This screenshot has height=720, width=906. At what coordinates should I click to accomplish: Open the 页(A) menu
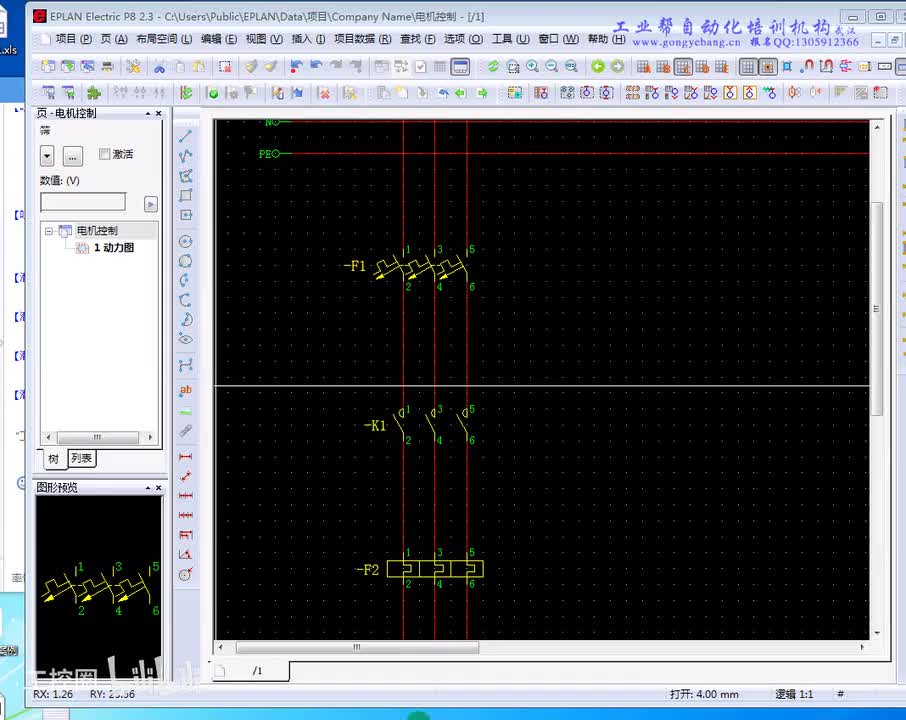point(114,39)
